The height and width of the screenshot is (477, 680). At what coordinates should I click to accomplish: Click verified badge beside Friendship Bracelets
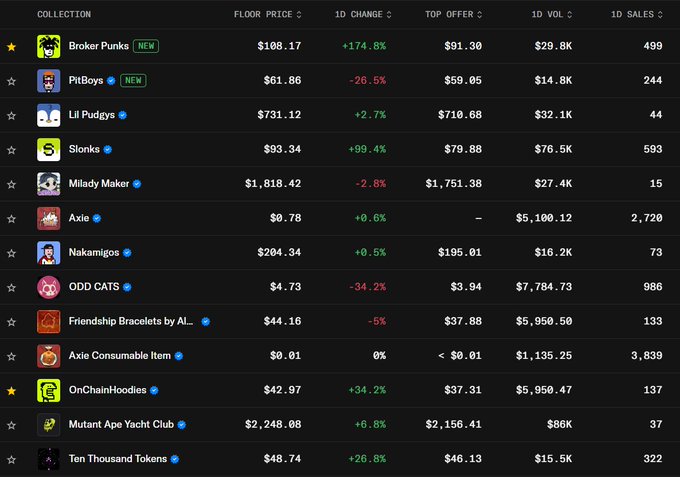206,321
